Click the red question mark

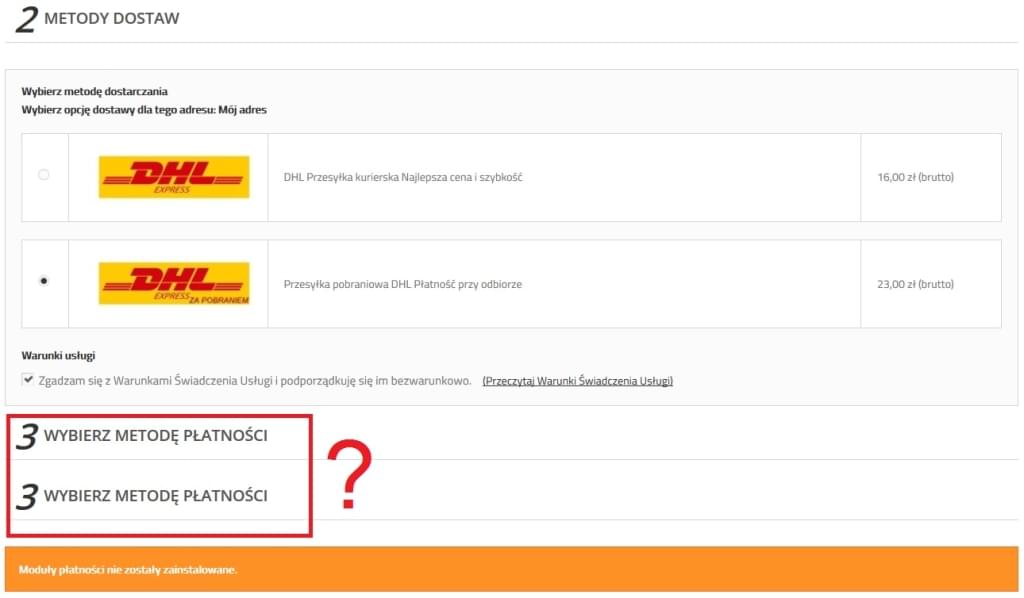click(x=349, y=475)
